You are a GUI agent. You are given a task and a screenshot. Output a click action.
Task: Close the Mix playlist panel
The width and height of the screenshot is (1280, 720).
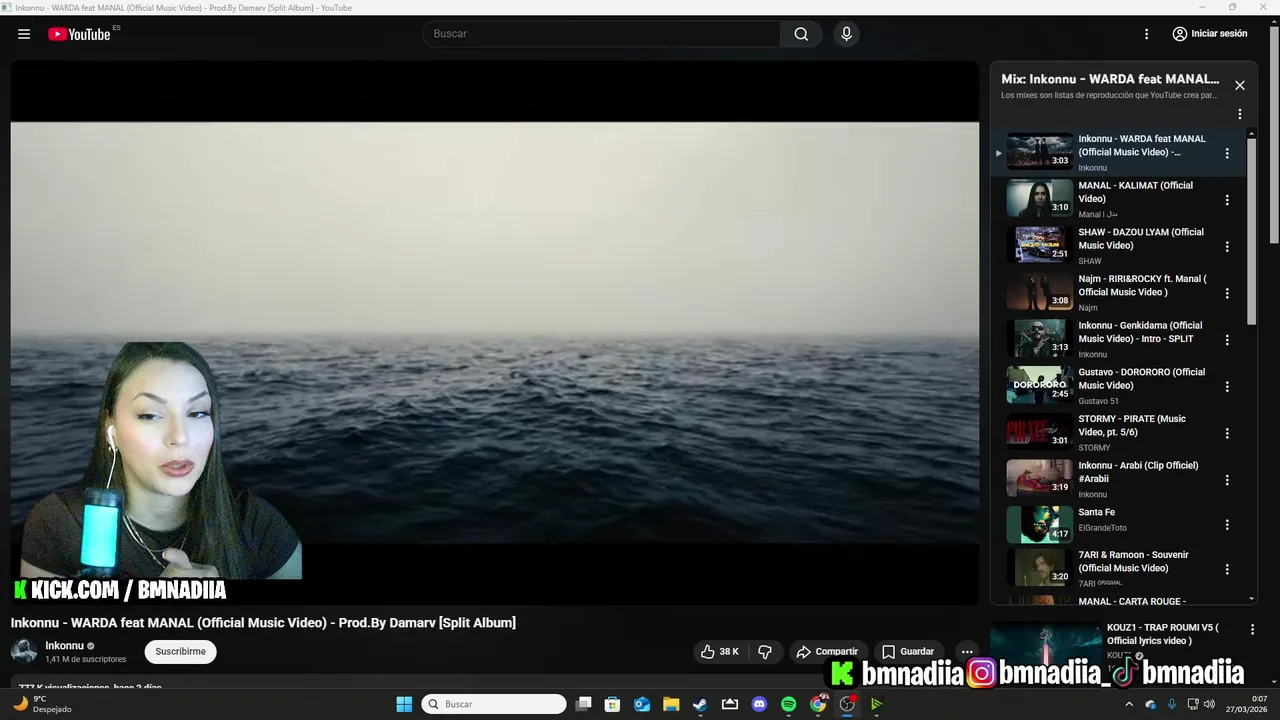coord(1240,85)
